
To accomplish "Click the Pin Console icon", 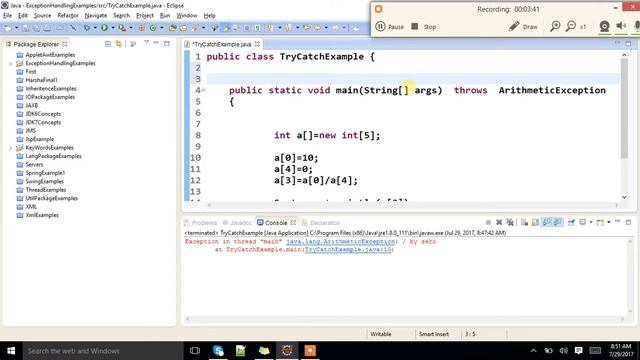I will (x=571, y=222).
